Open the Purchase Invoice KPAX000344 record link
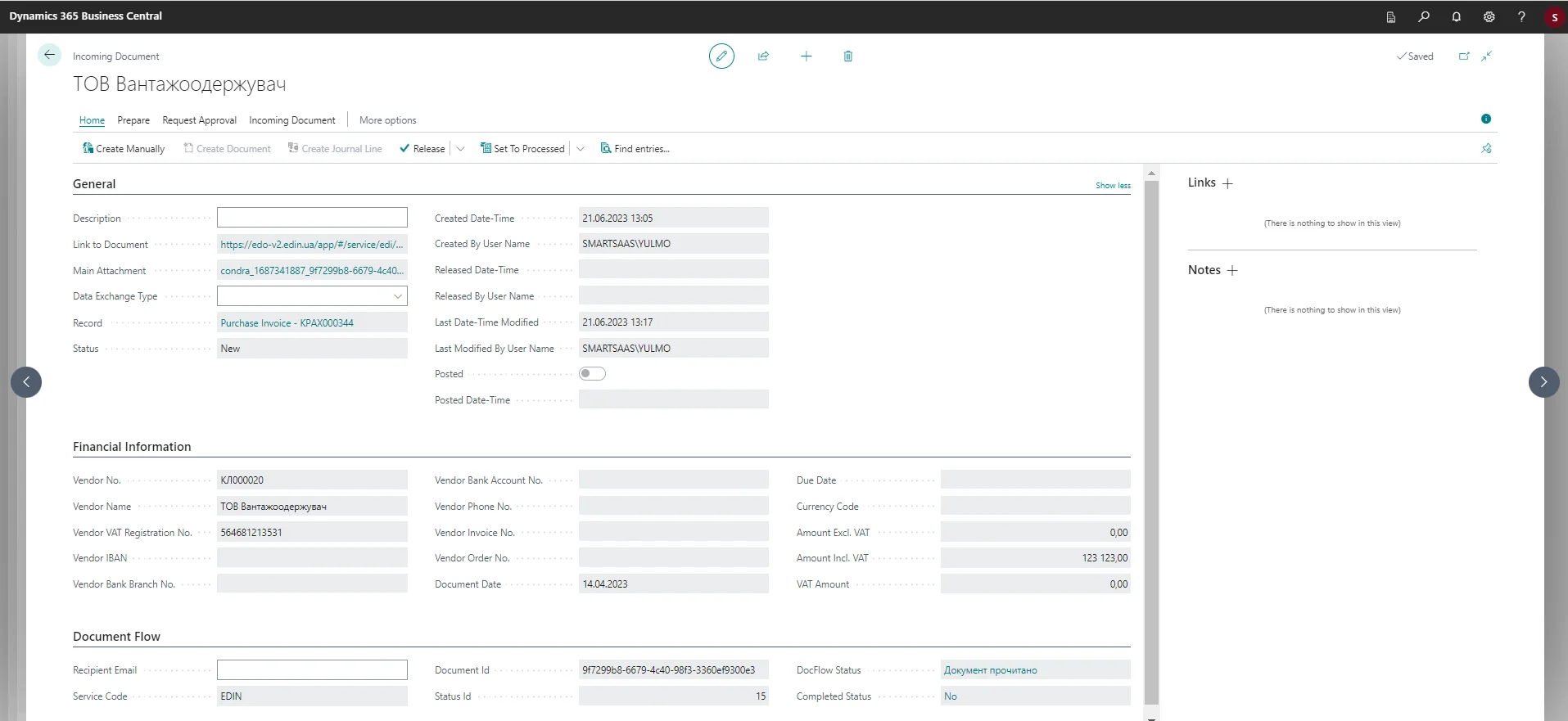This screenshot has width=1568, height=721. click(287, 323)
